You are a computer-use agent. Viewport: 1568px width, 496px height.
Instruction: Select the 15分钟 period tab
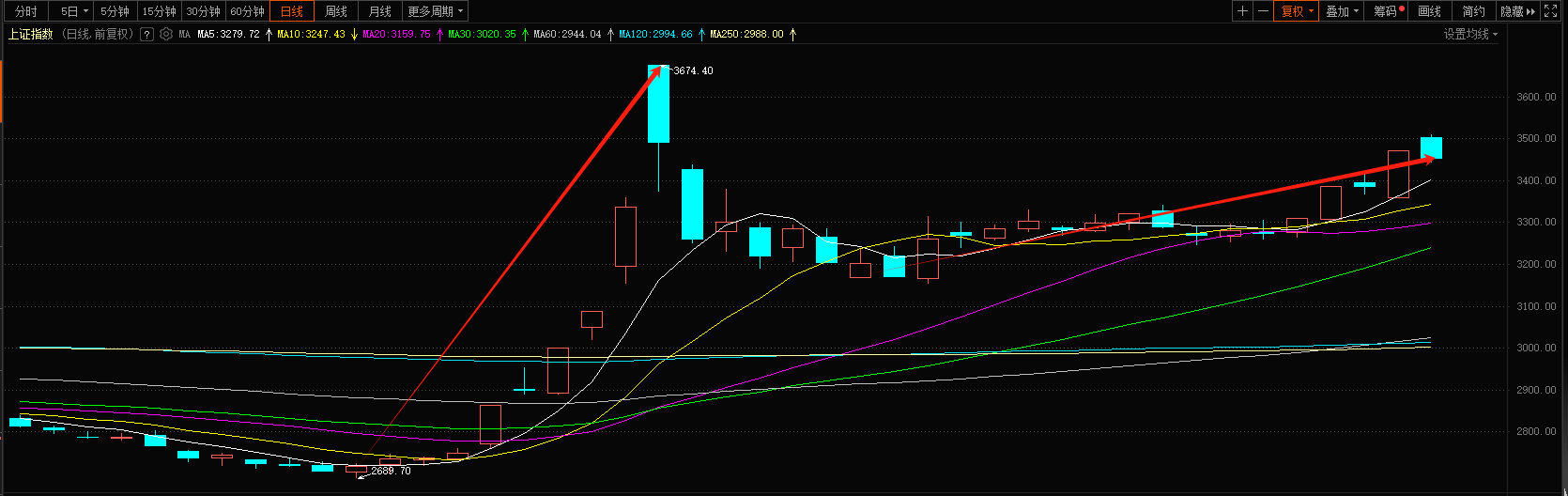159,11
